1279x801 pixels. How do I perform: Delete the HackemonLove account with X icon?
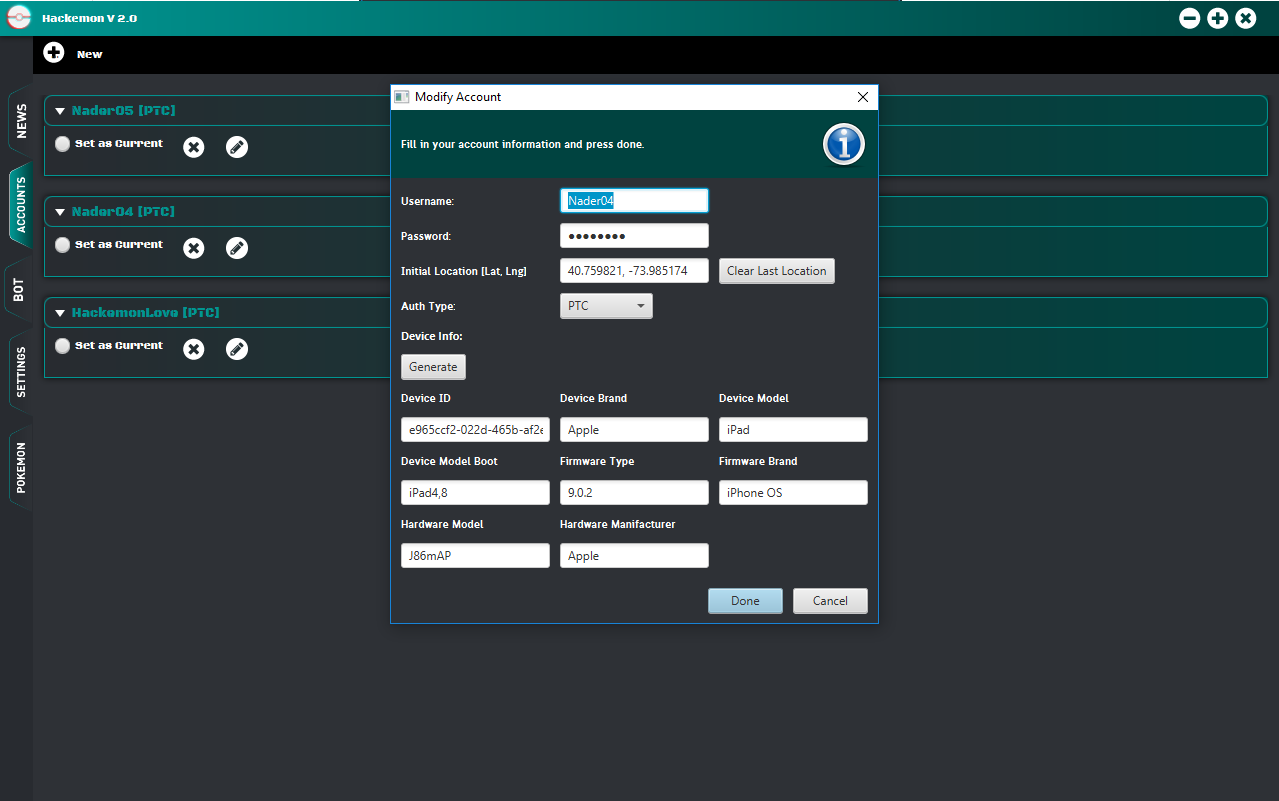194,349
